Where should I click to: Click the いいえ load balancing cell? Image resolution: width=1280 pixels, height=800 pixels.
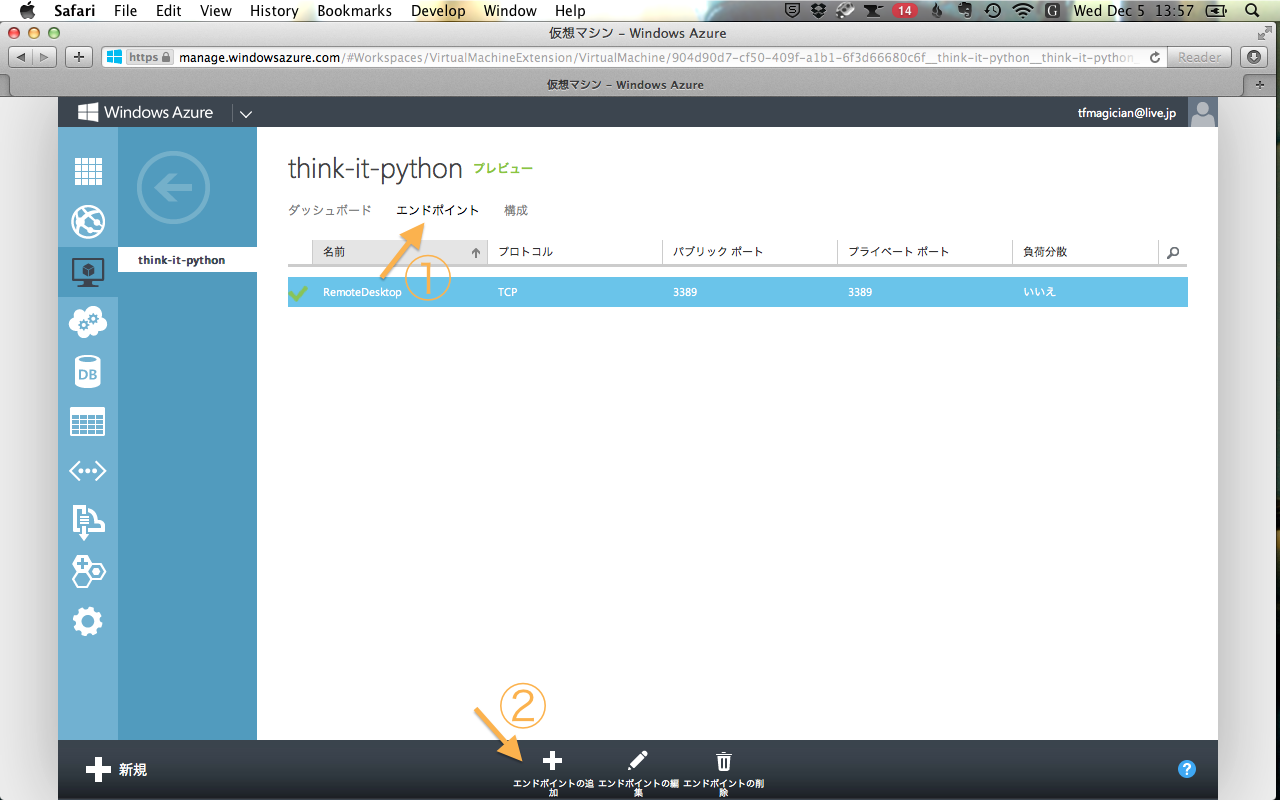[x=1039, y=293]
